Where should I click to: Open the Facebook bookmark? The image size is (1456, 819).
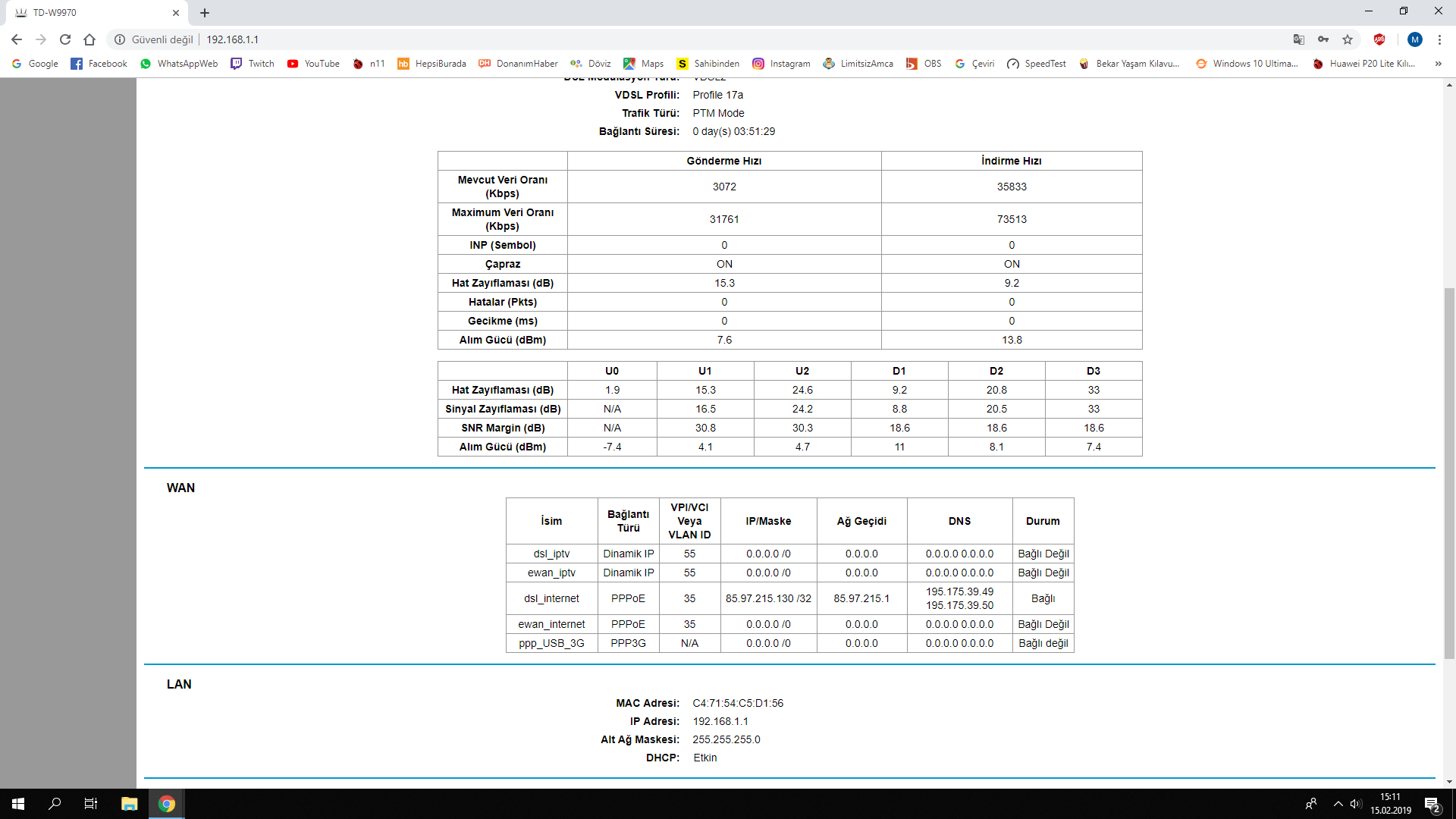[99, 64]
